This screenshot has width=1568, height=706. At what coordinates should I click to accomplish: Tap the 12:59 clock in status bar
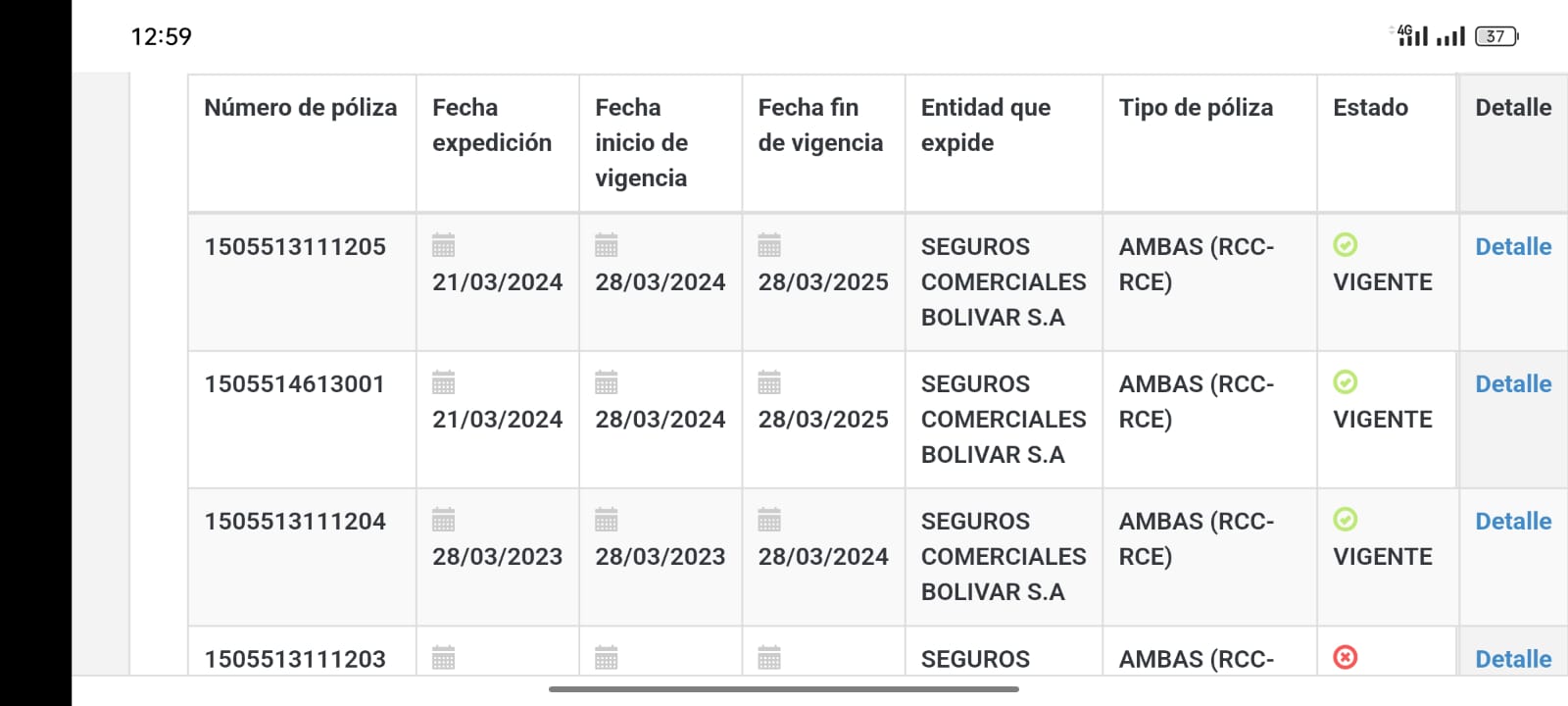[162, 37]
